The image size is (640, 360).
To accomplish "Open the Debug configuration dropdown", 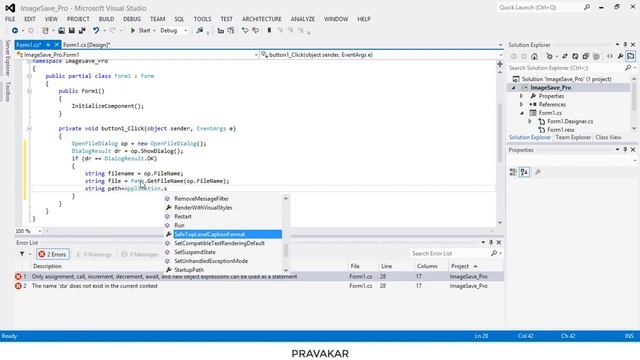I will (174, 31).
